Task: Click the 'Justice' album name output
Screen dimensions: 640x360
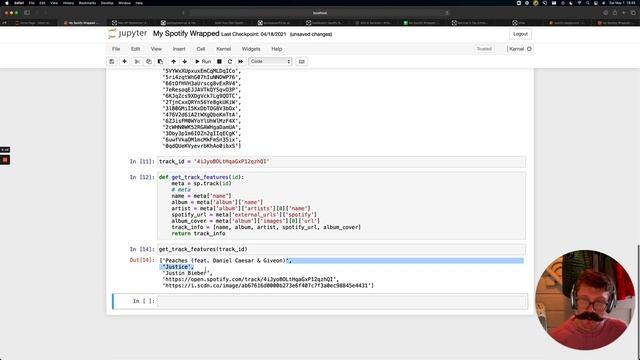Action: [x=177, y=267]
